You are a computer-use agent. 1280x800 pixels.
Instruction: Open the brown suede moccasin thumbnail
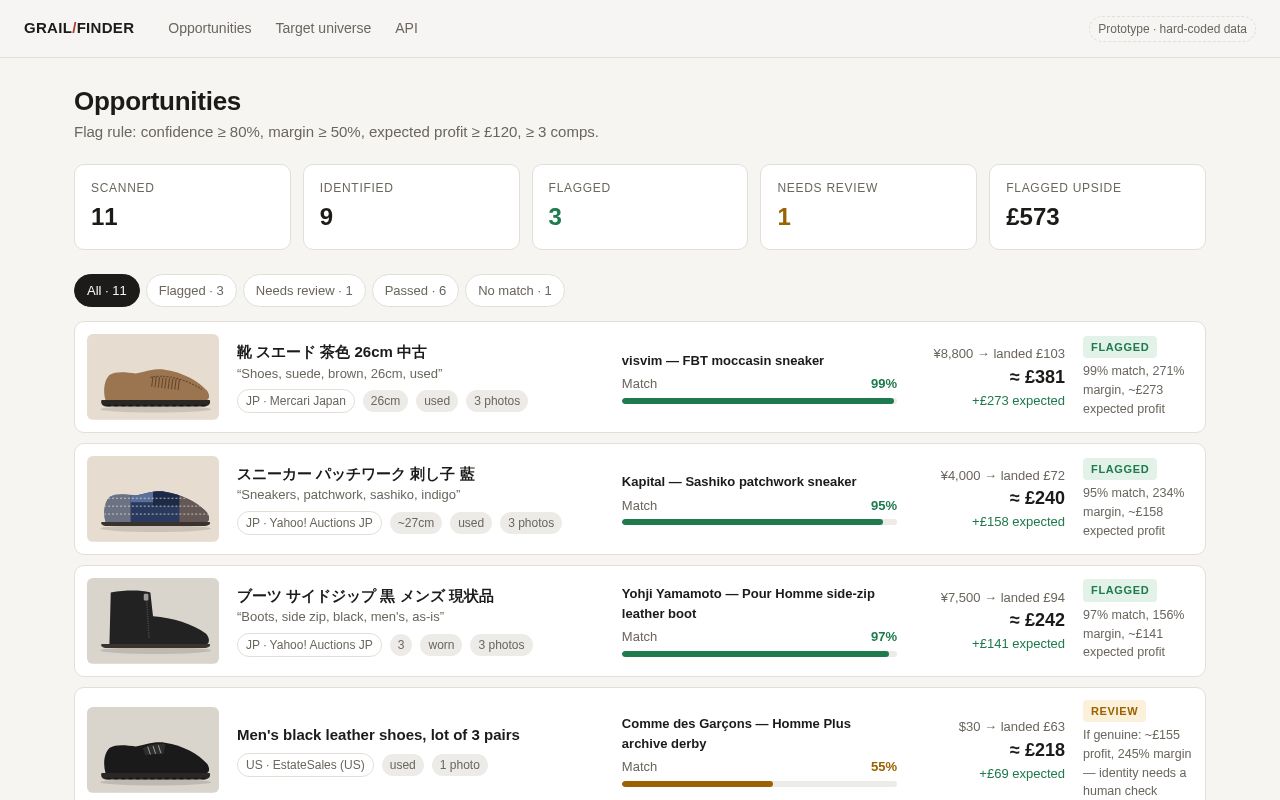(x=153, y=377)
